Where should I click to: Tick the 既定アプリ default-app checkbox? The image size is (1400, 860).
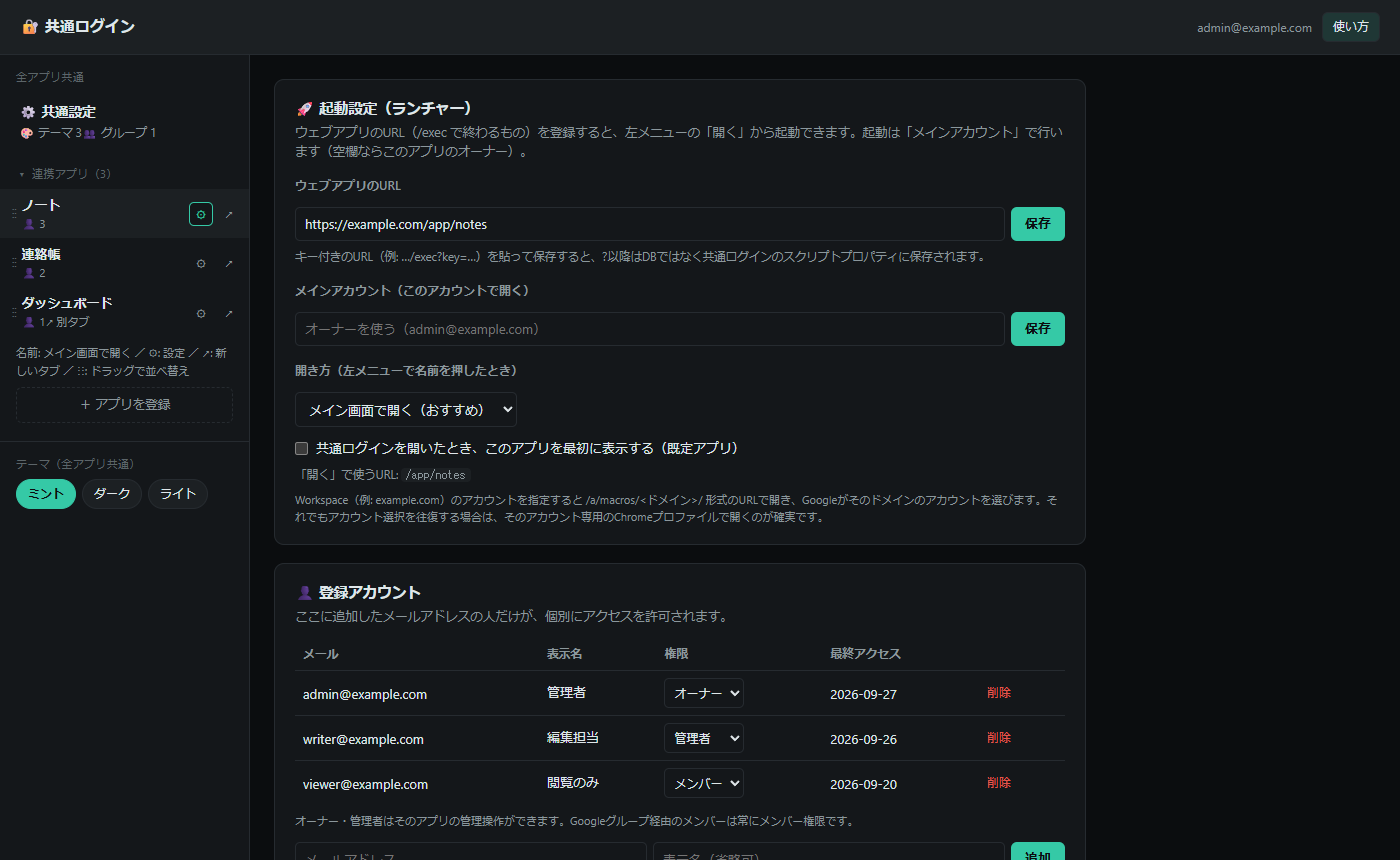pos(301,448)
